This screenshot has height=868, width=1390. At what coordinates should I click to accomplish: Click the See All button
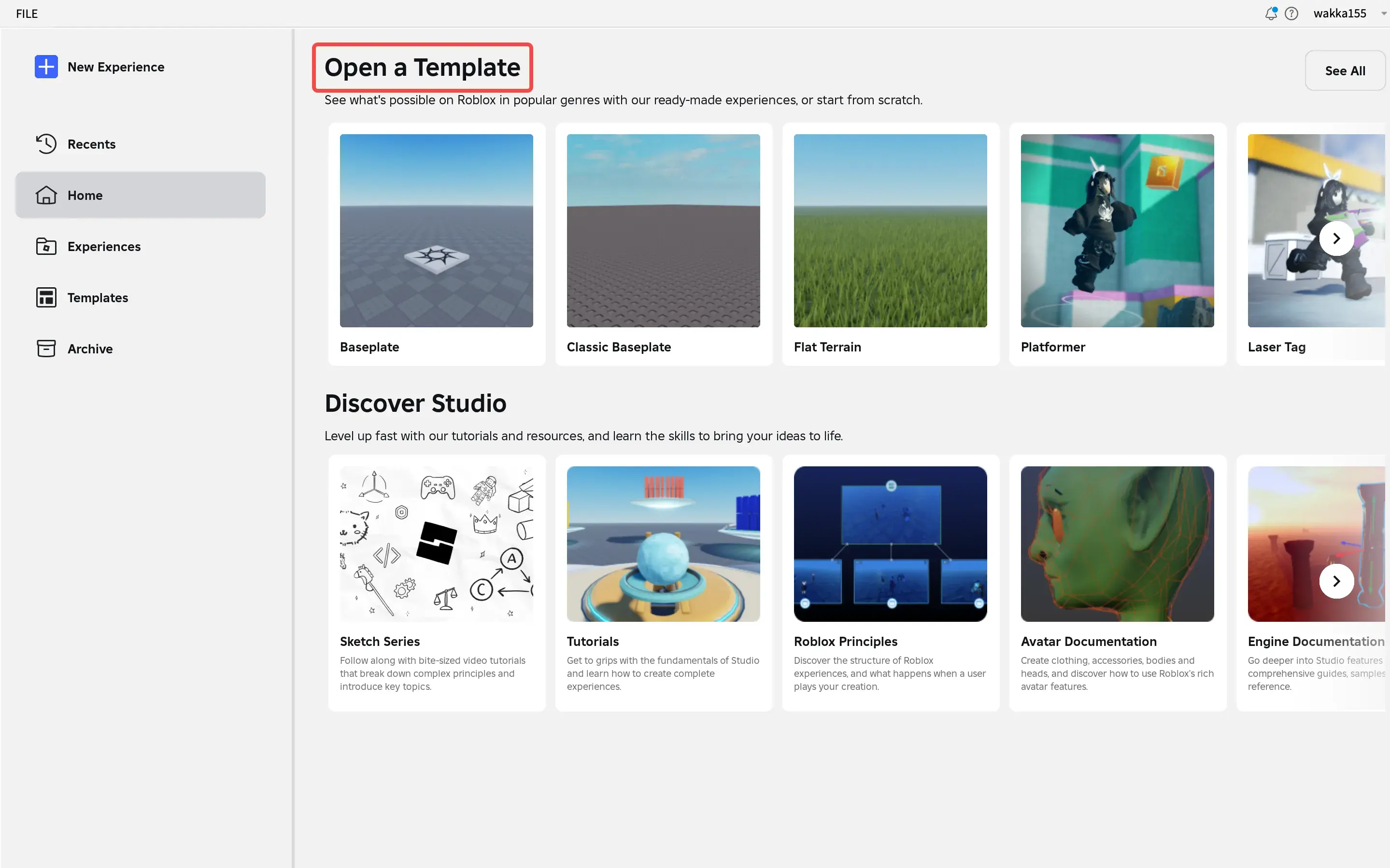[x=1345, y=70]
